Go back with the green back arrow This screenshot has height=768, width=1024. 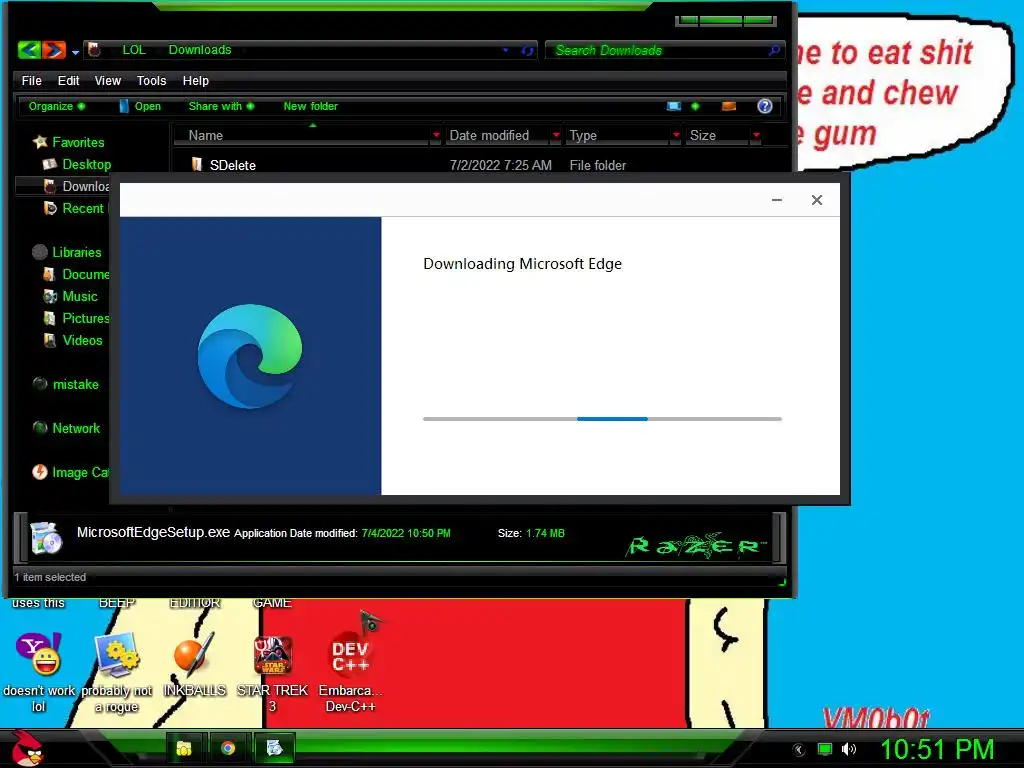(x=29, y=50)
